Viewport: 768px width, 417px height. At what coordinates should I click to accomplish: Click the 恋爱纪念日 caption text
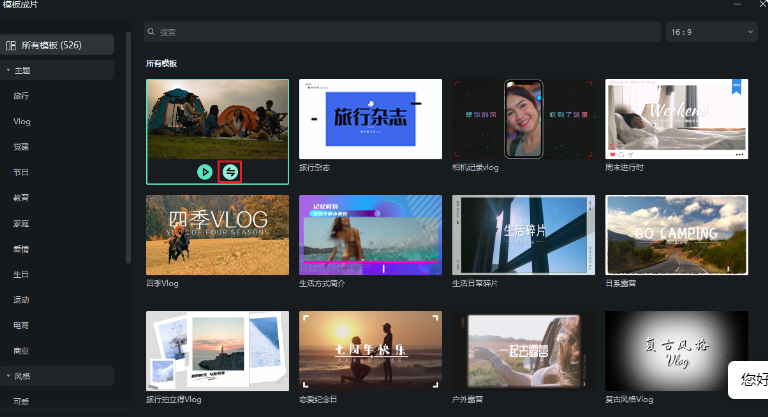pos(318,399)
